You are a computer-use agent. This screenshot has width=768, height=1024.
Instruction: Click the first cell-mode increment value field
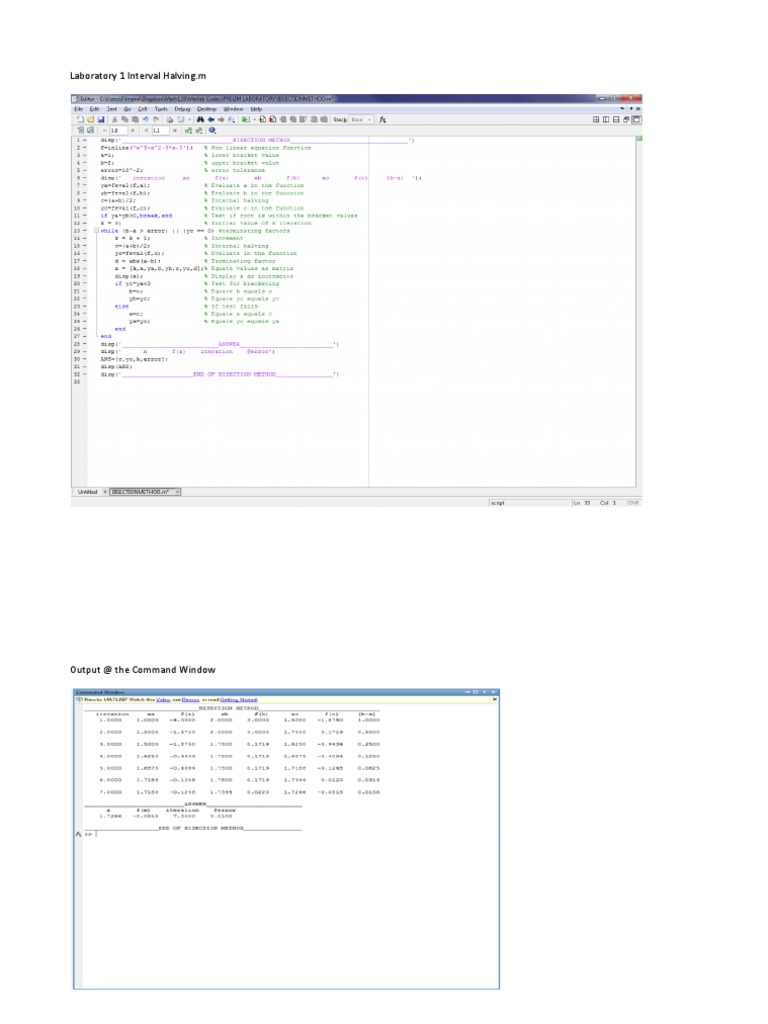point(118,131)
